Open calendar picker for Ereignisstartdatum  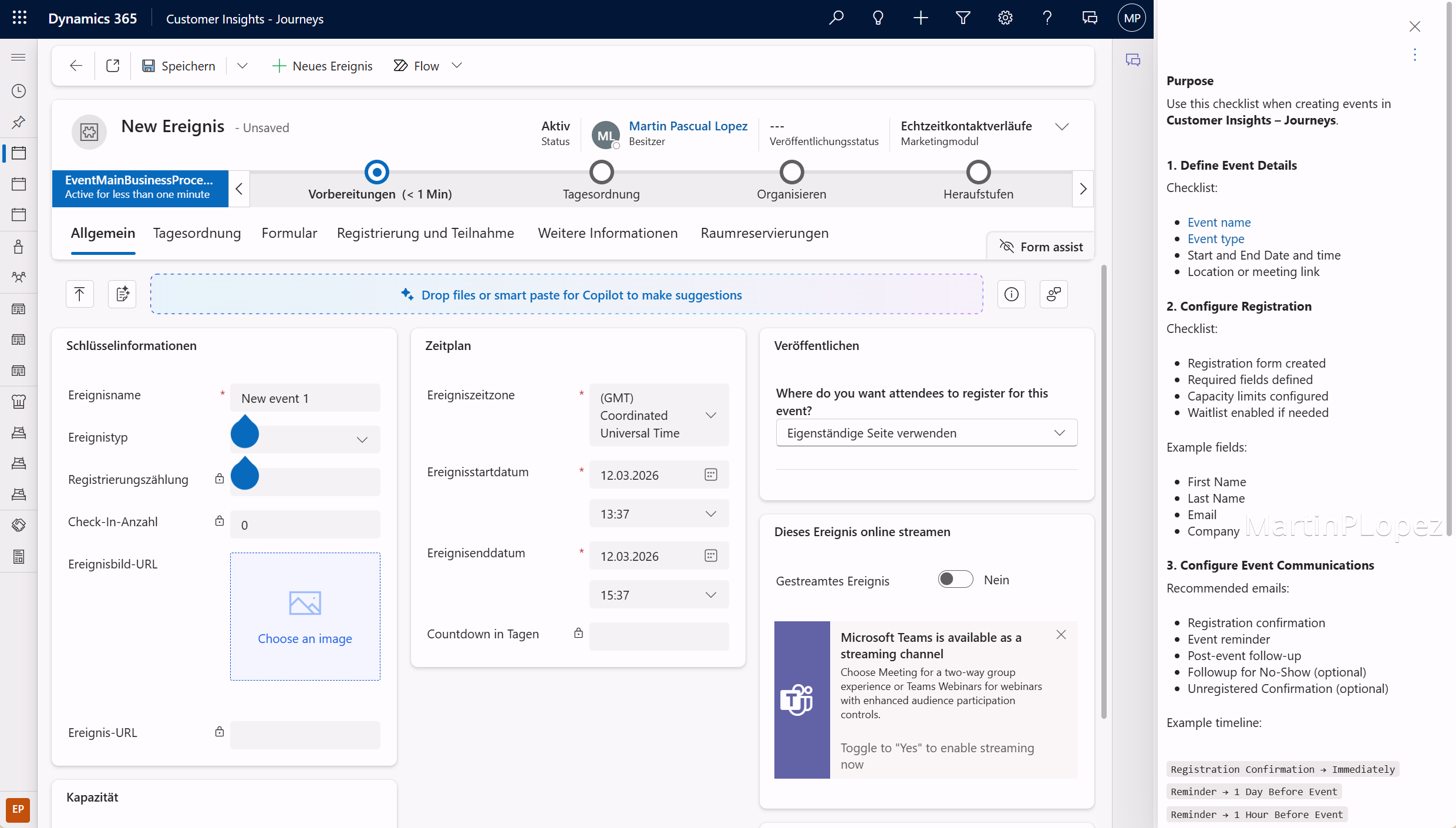click(x=710, y=474)
